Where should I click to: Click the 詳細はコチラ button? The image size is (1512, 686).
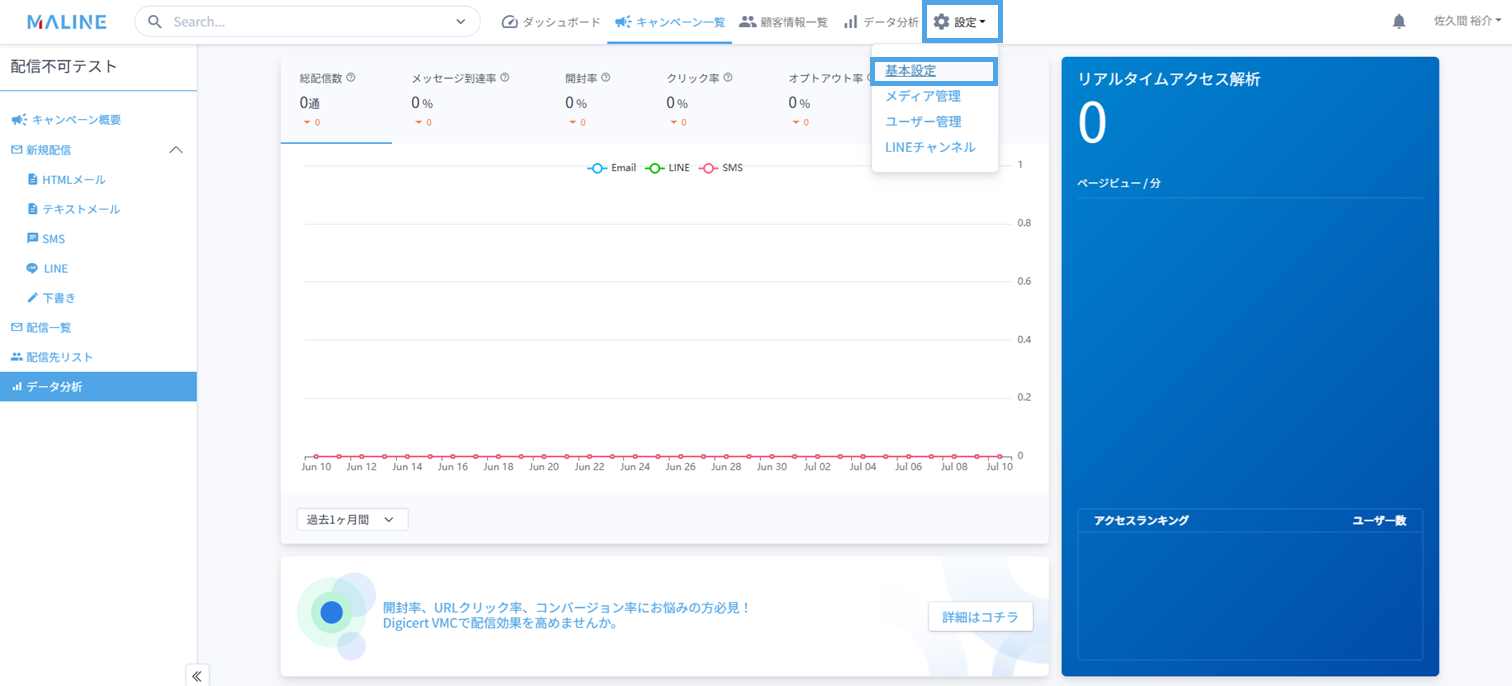pos(980,617)
